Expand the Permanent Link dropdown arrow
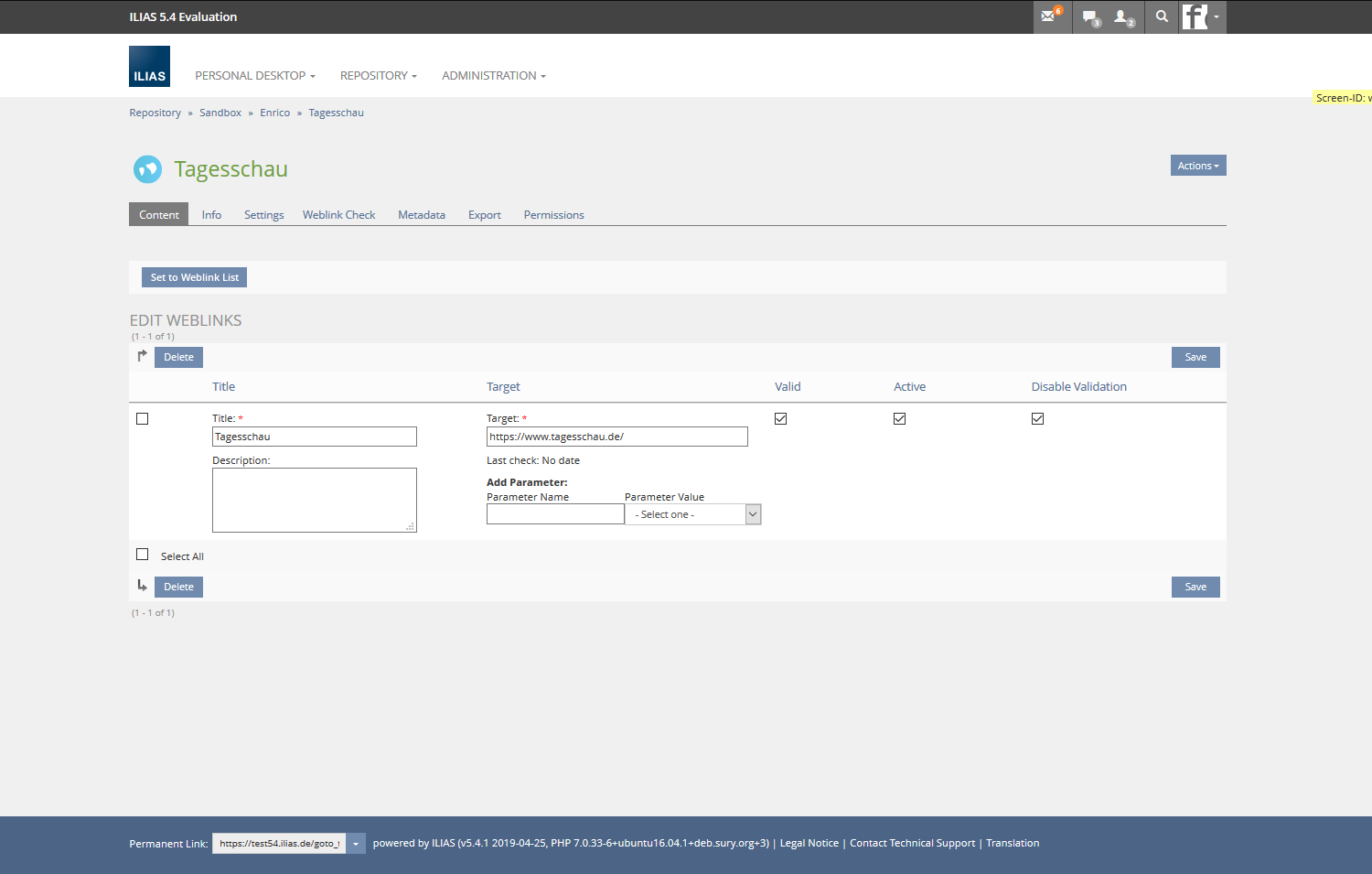This screenshot has width=1372, height=874. click(356, 844)
